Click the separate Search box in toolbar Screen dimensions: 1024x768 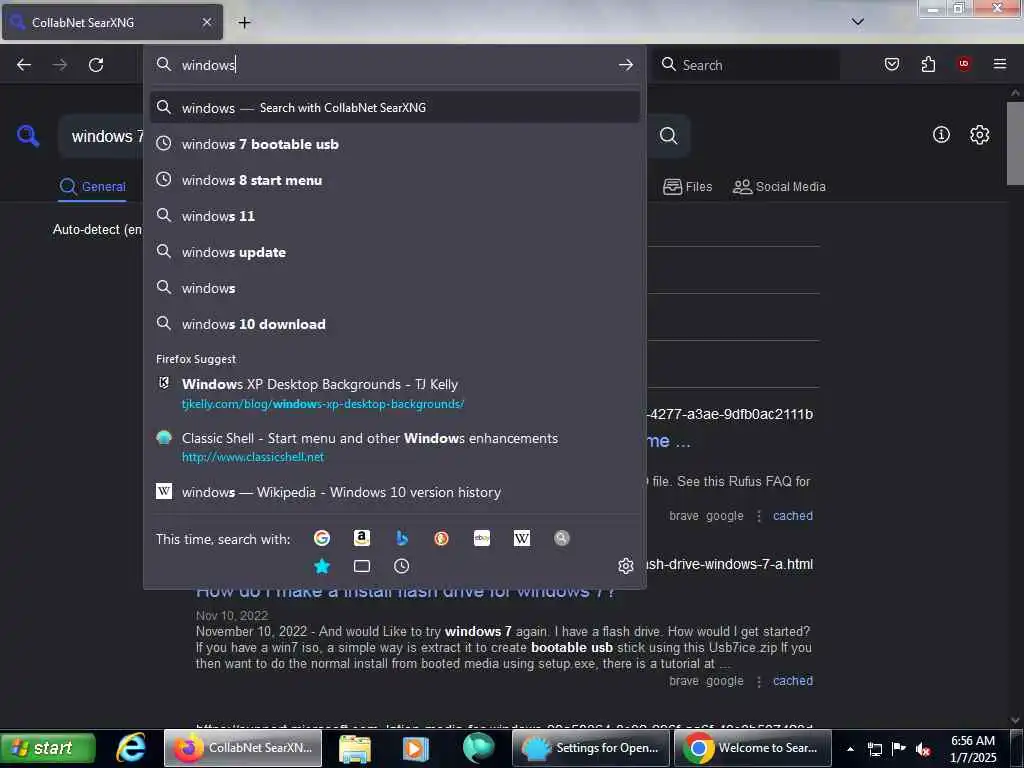(746, 65)
